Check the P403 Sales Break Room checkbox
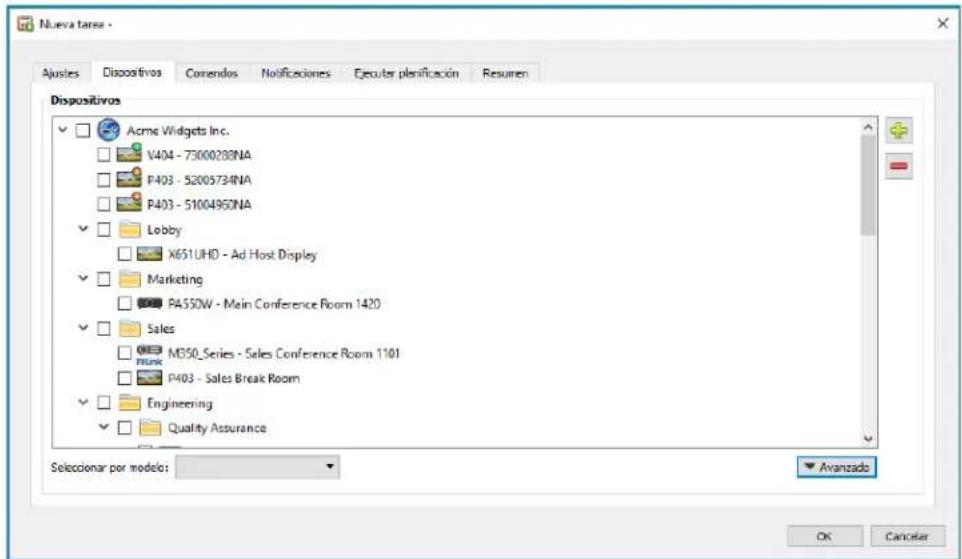This screenshot has width=962, height=559. [x=125, y=378]
